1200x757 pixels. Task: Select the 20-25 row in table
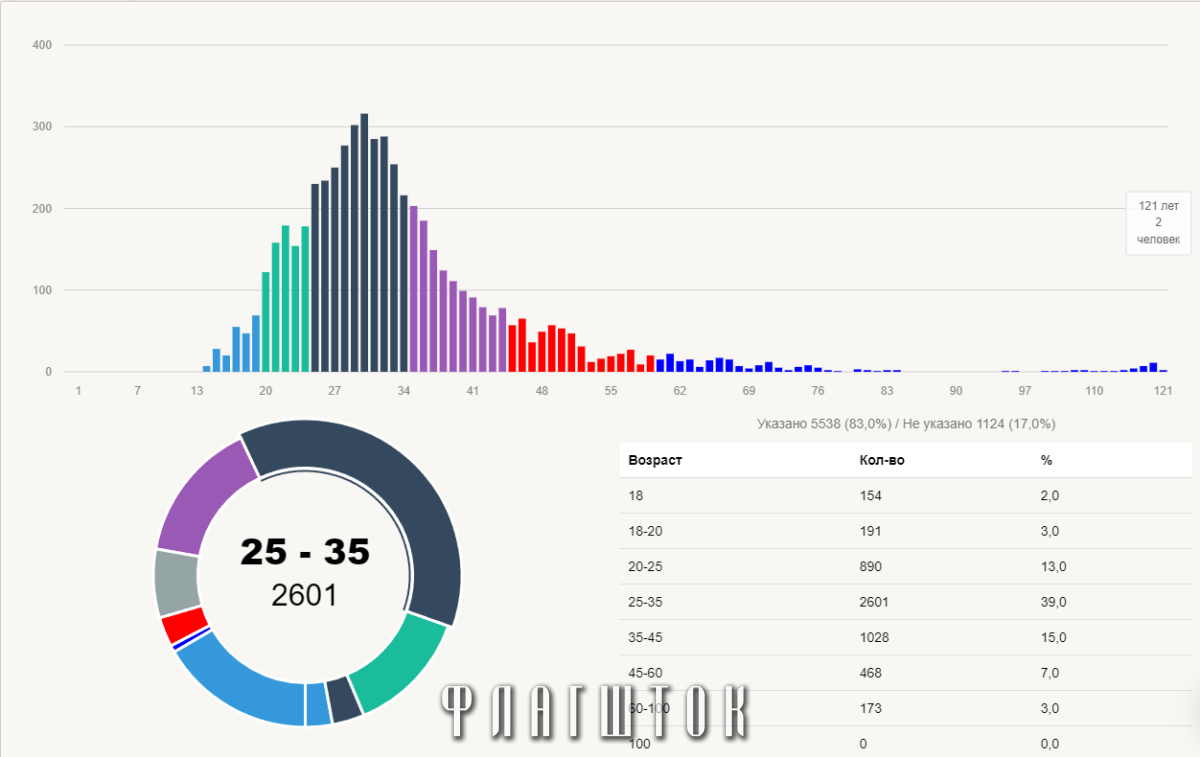tap(906, 567)
